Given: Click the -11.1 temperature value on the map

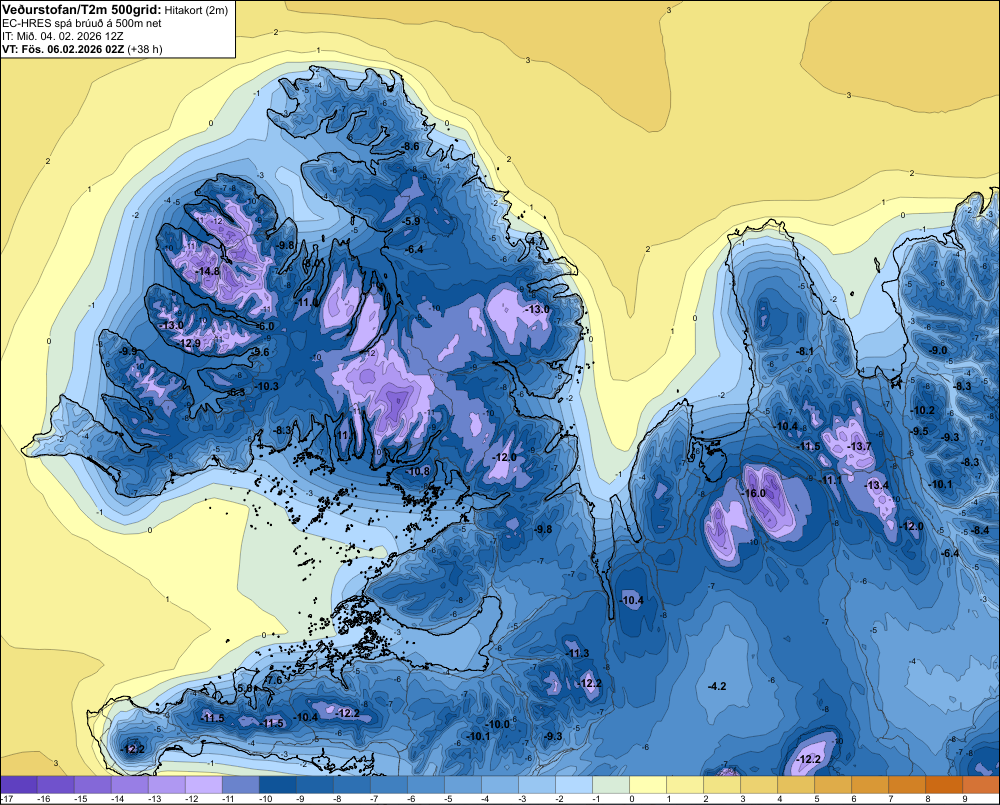Looking at the screenshot, I should click(x=831, y=480).
